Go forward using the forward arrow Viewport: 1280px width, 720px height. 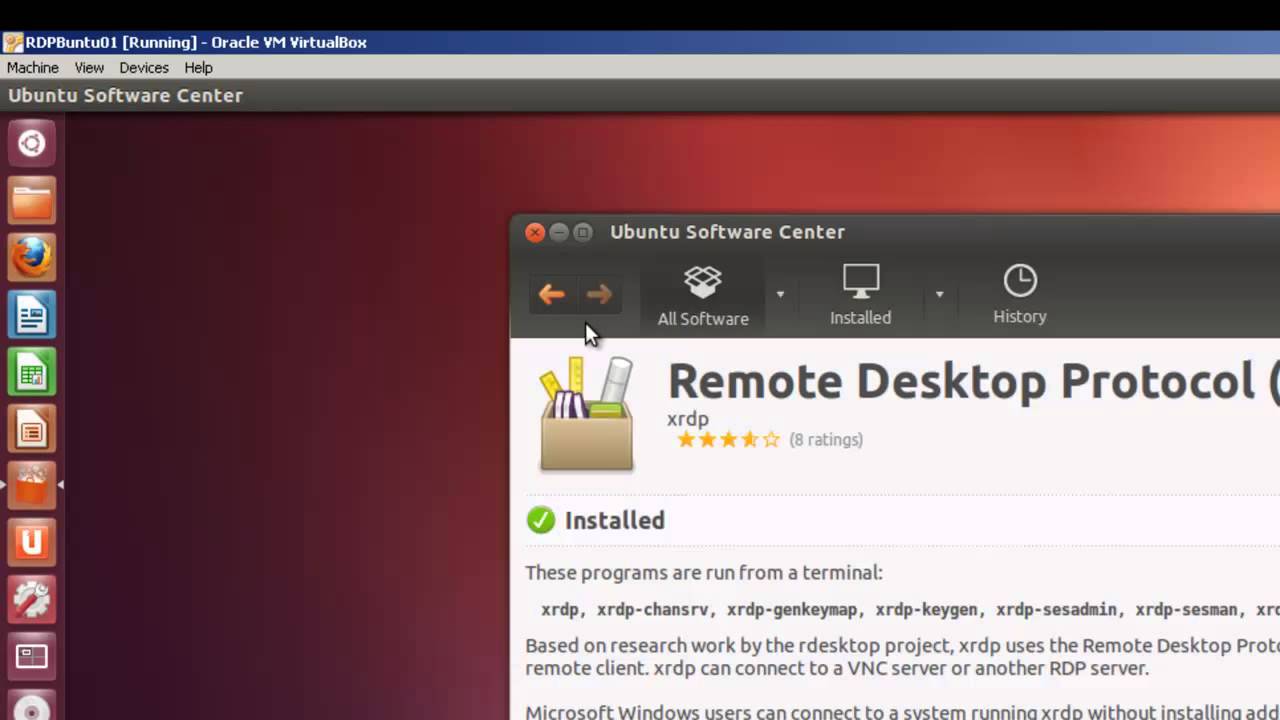point(599,294)
